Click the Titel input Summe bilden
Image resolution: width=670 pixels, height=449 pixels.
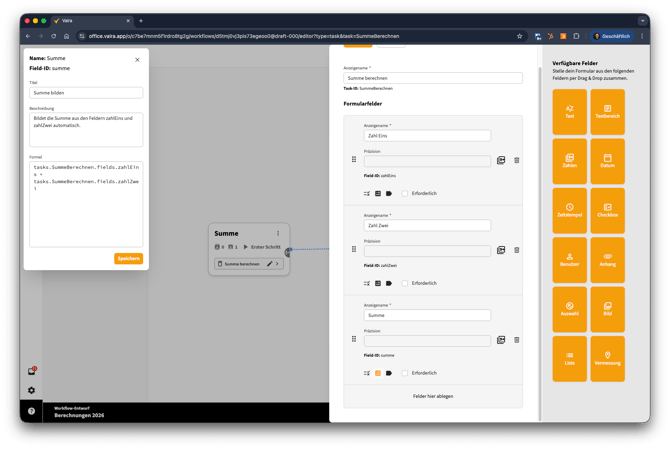click(86, 93)
